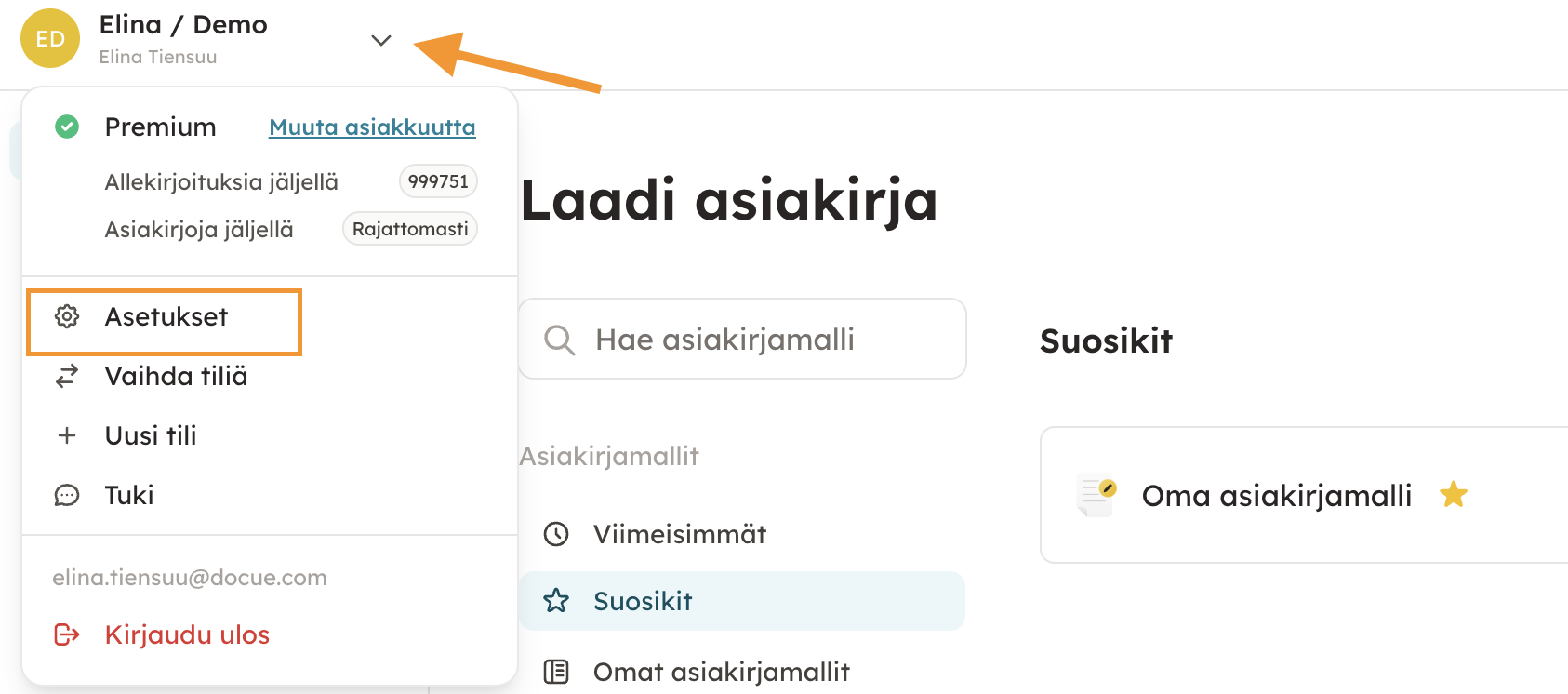Open the Oma asiakirjamalli template card

click(1276, 496)
